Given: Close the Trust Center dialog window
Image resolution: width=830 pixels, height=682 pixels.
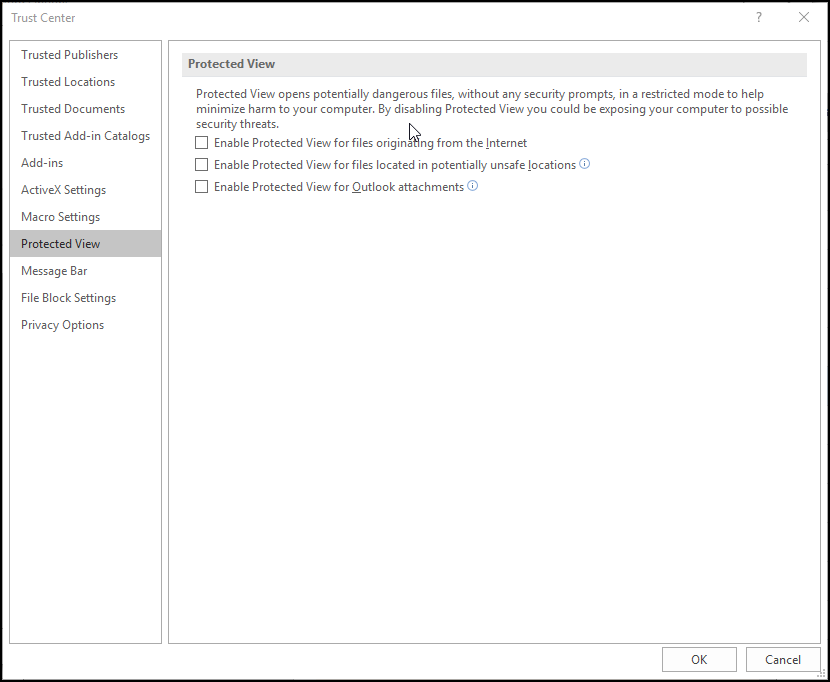Looking at the screenshot, I should 804,18.
